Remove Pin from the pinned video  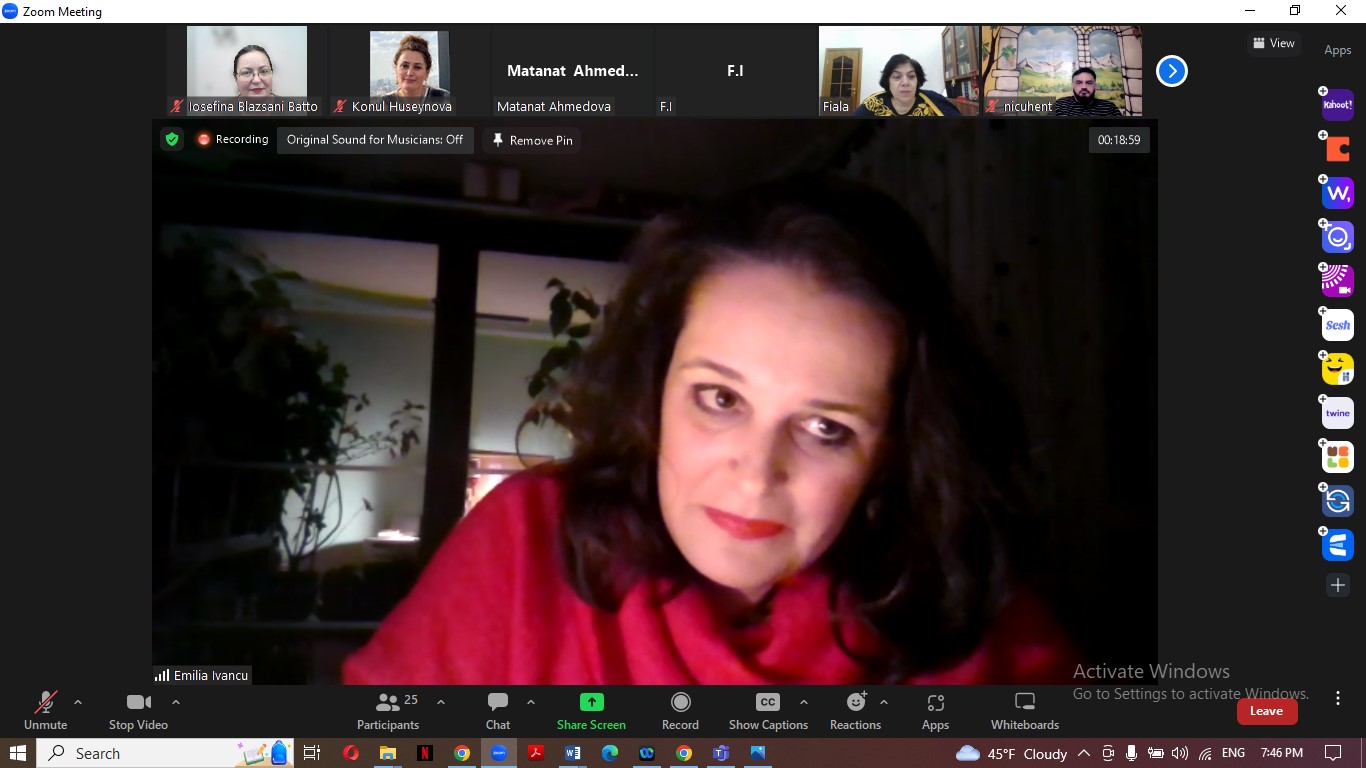532,140
